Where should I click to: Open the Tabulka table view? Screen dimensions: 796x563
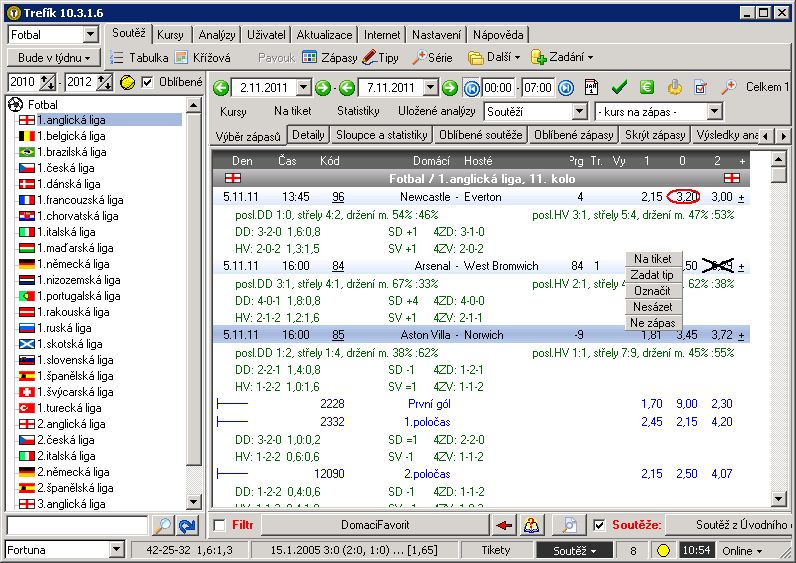139,57
